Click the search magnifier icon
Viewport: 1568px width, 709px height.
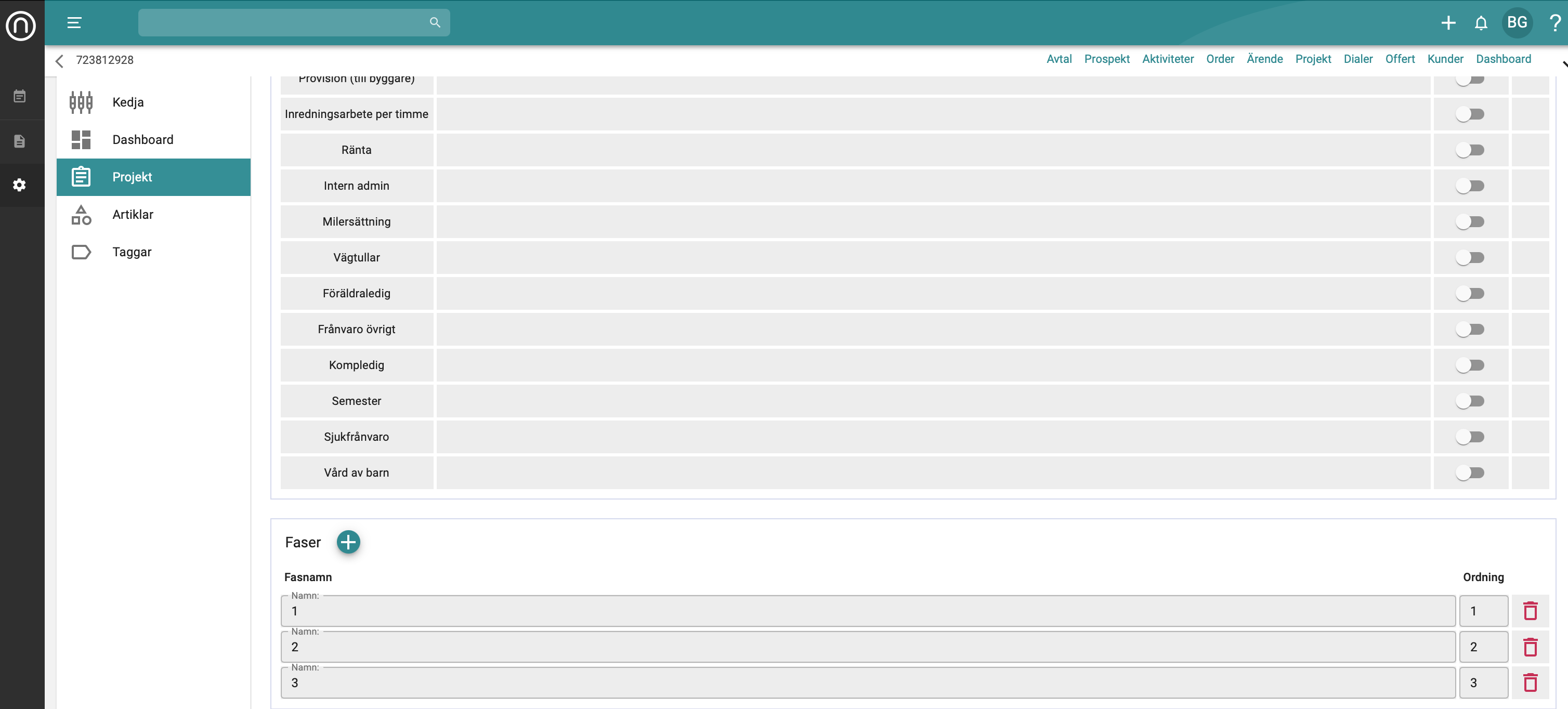click(x=435, y=22)
